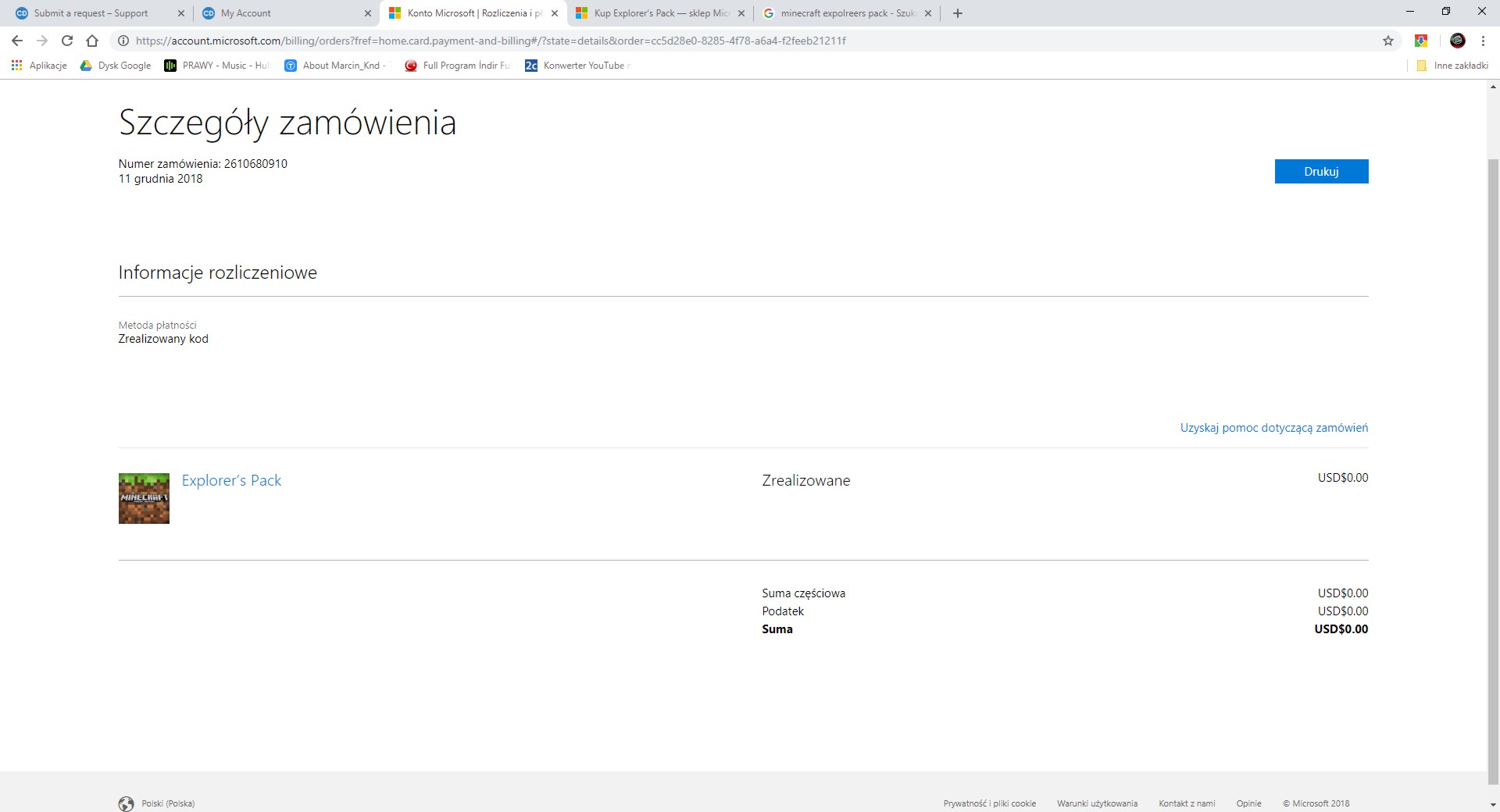This screenshot has height=812, width=1500.
Task: View site information icon in address bar
Action: point(123,41)
